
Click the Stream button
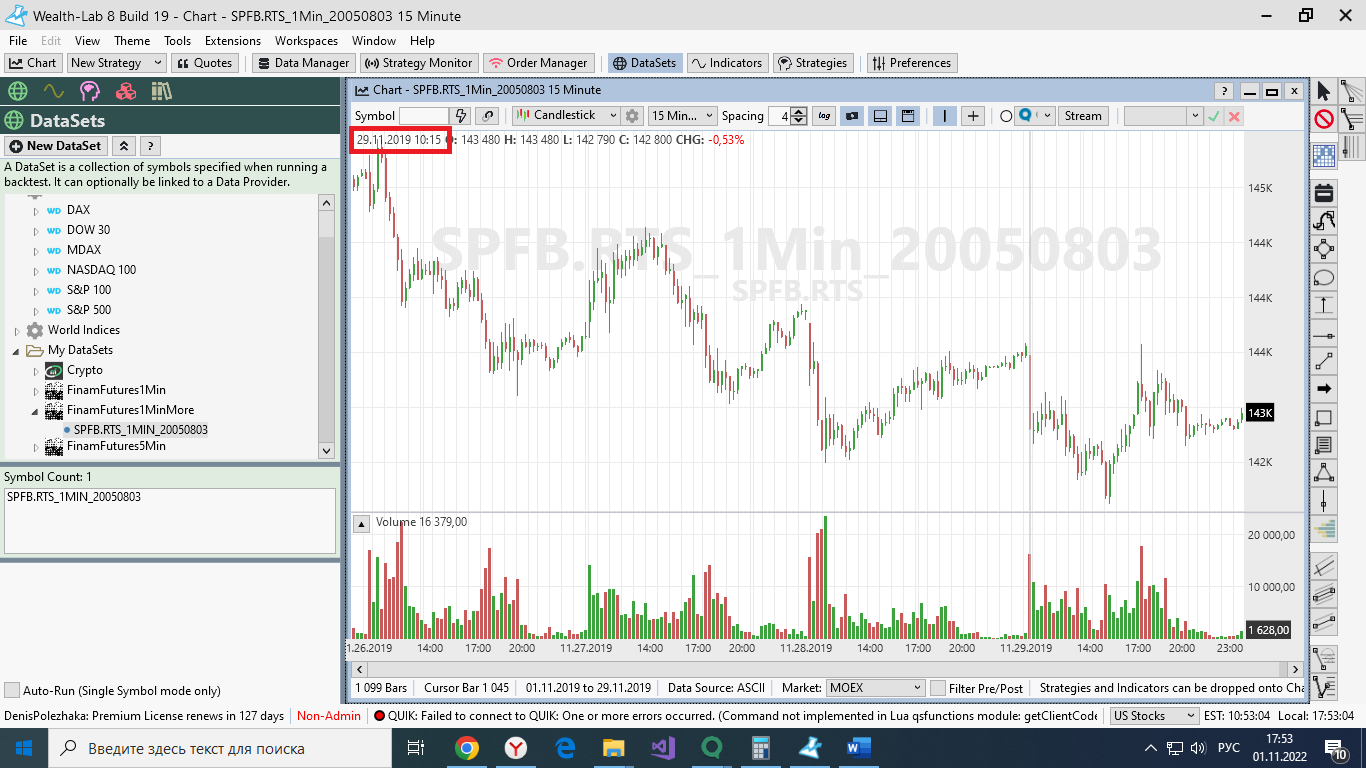click(1083, 115)
